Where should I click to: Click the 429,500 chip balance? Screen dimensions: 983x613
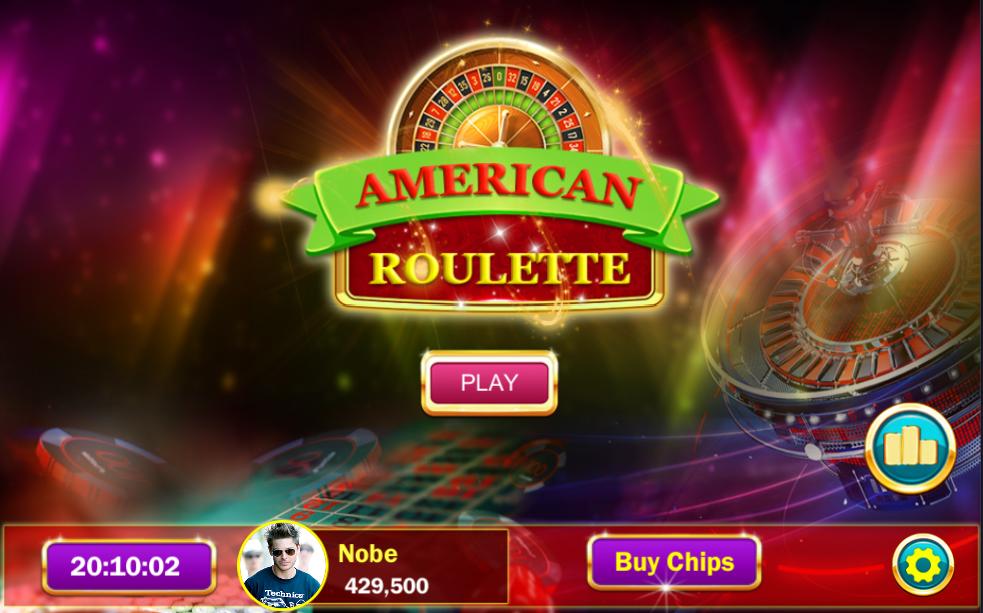click(386, 586)
